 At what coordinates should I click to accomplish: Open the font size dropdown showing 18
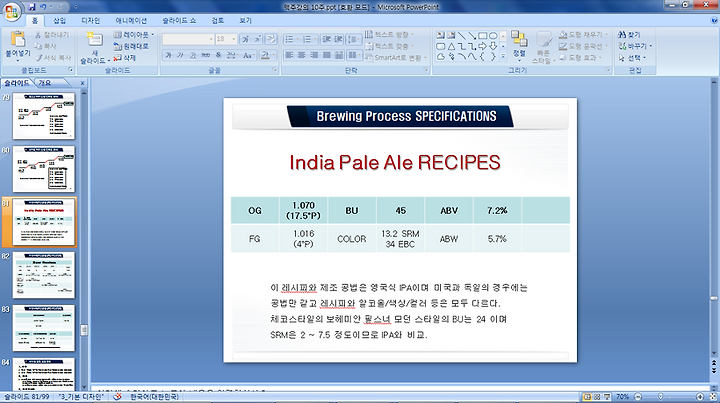(234, 39)
